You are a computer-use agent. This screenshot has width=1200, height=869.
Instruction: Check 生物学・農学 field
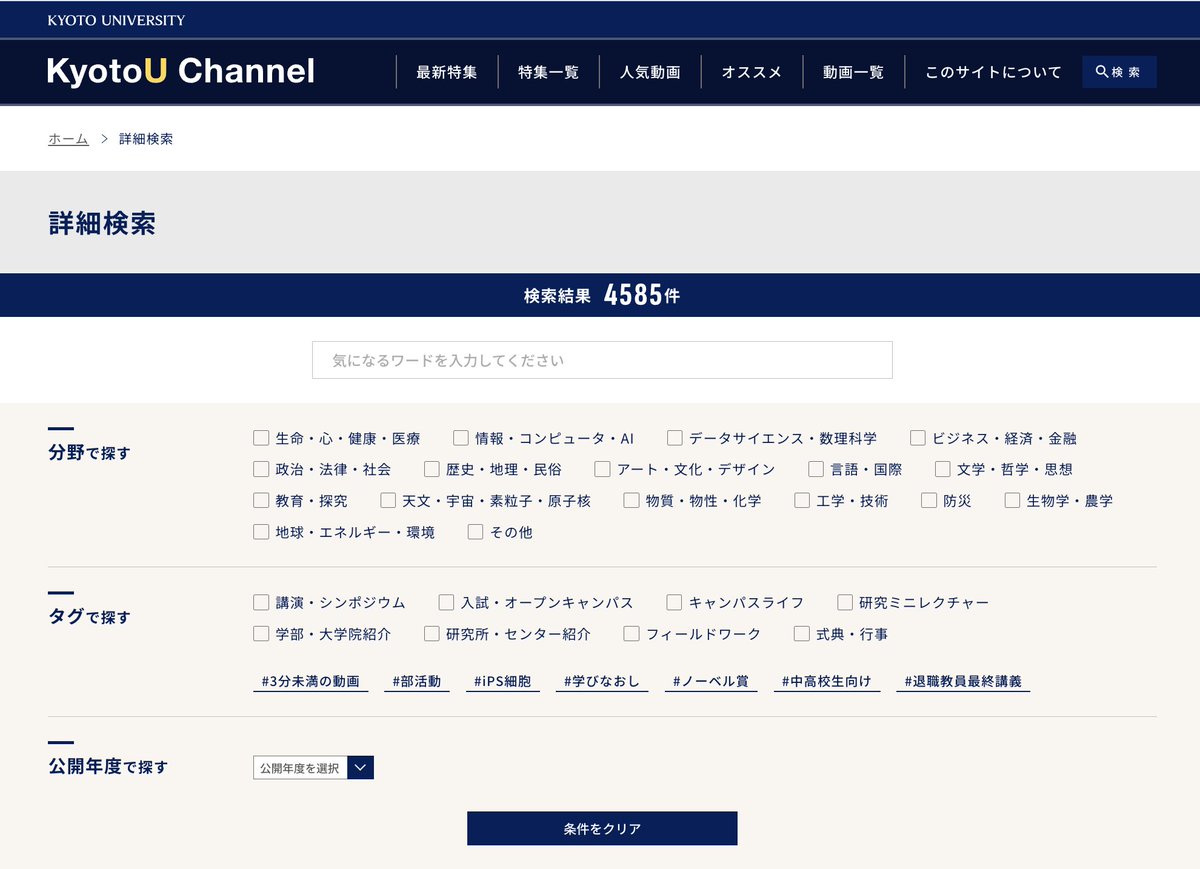(1013, 500)
